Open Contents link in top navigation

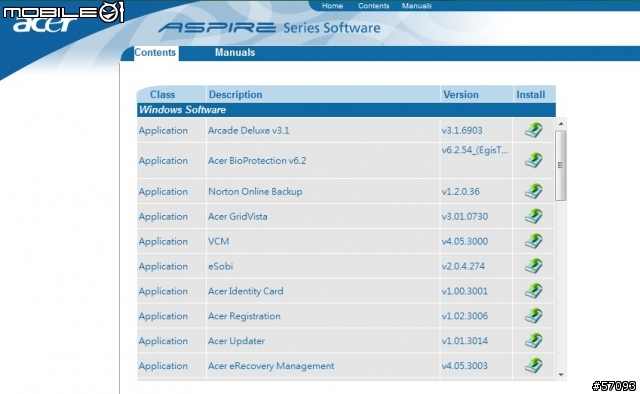[x=373, y=6]
